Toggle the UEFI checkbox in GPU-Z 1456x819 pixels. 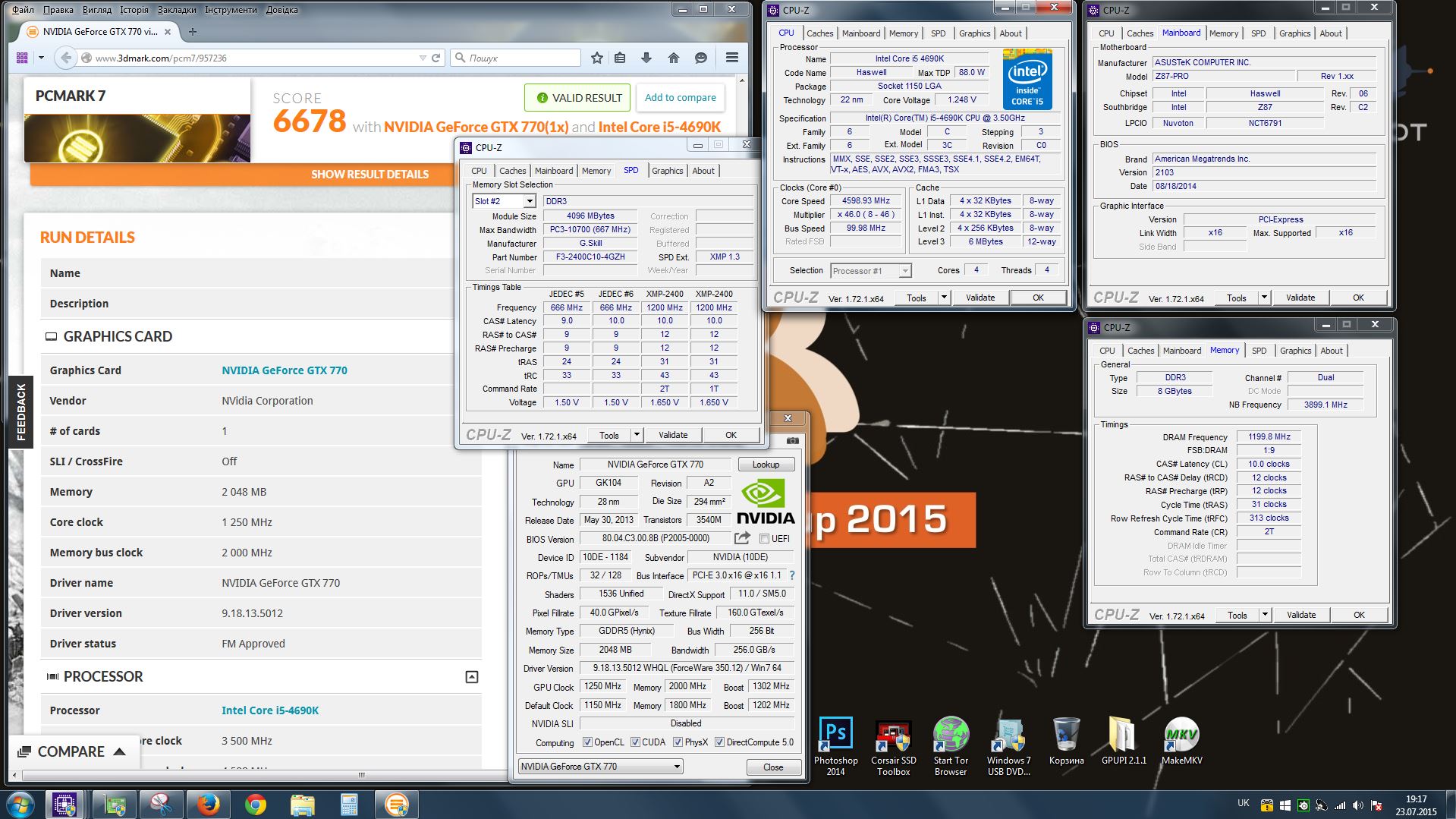(x=764, y=539)
